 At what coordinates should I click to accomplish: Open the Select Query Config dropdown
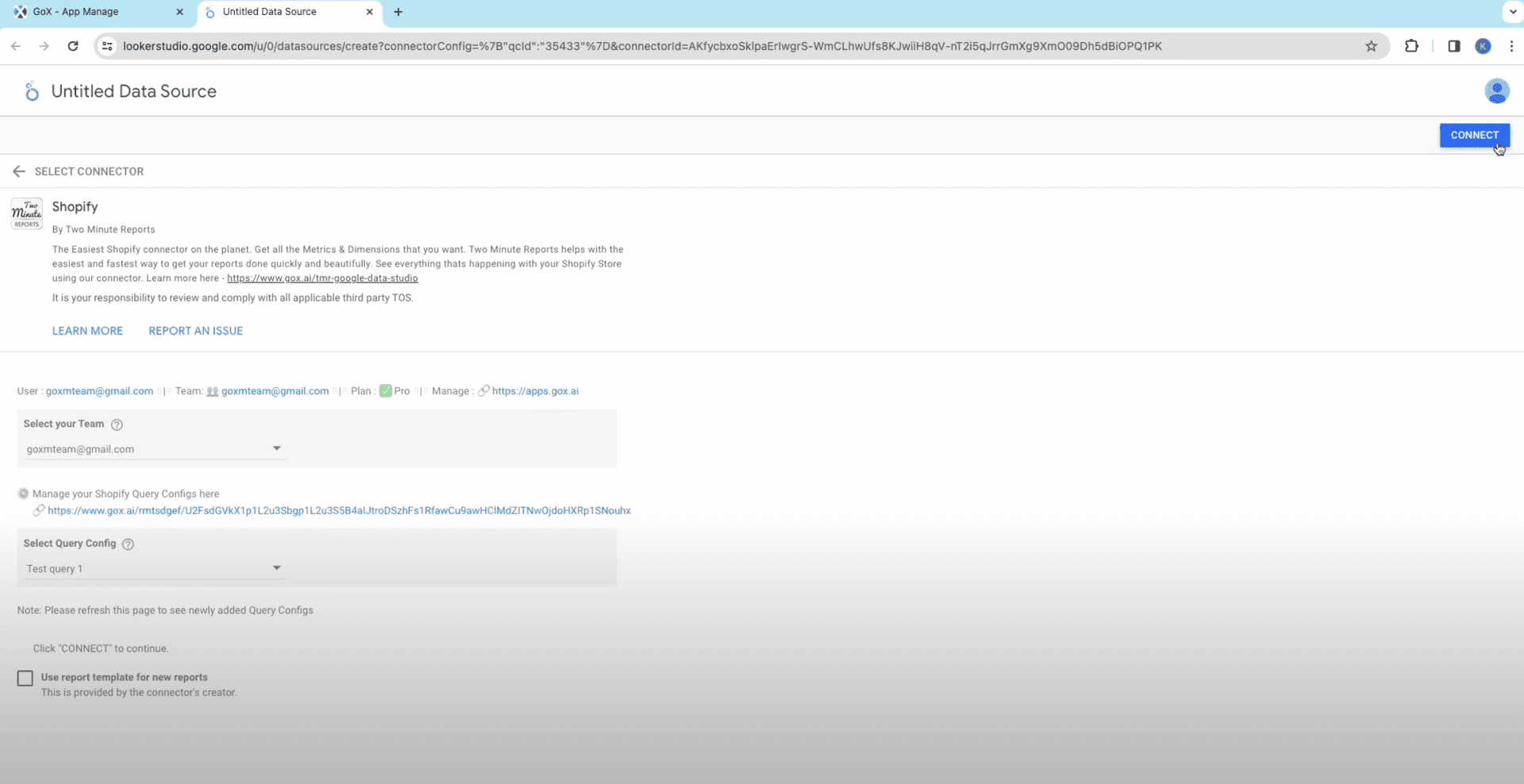pos(154,569)
